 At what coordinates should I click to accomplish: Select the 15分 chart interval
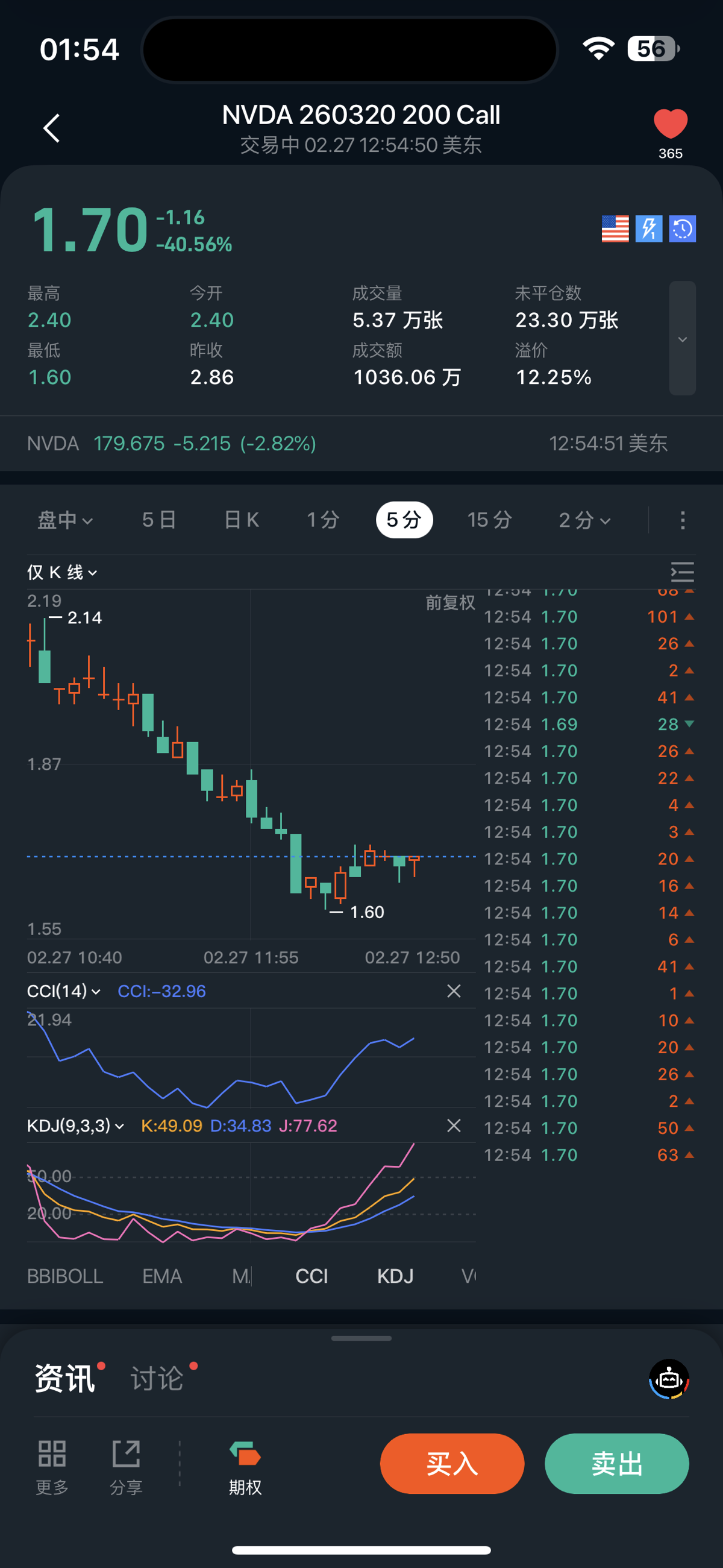(x=489, y=520)
